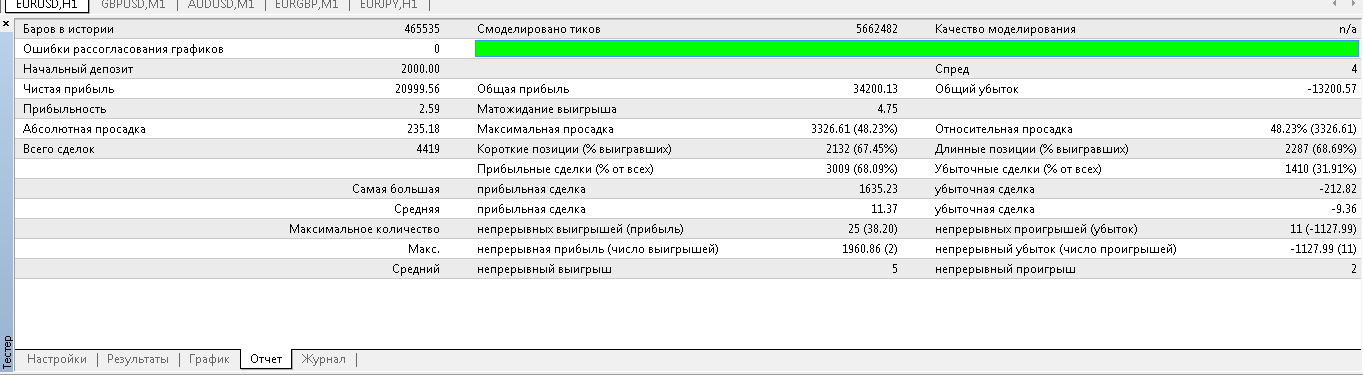
Task: Select the value 48.23% (3326.61)
Action: [x=1314, y=129]
